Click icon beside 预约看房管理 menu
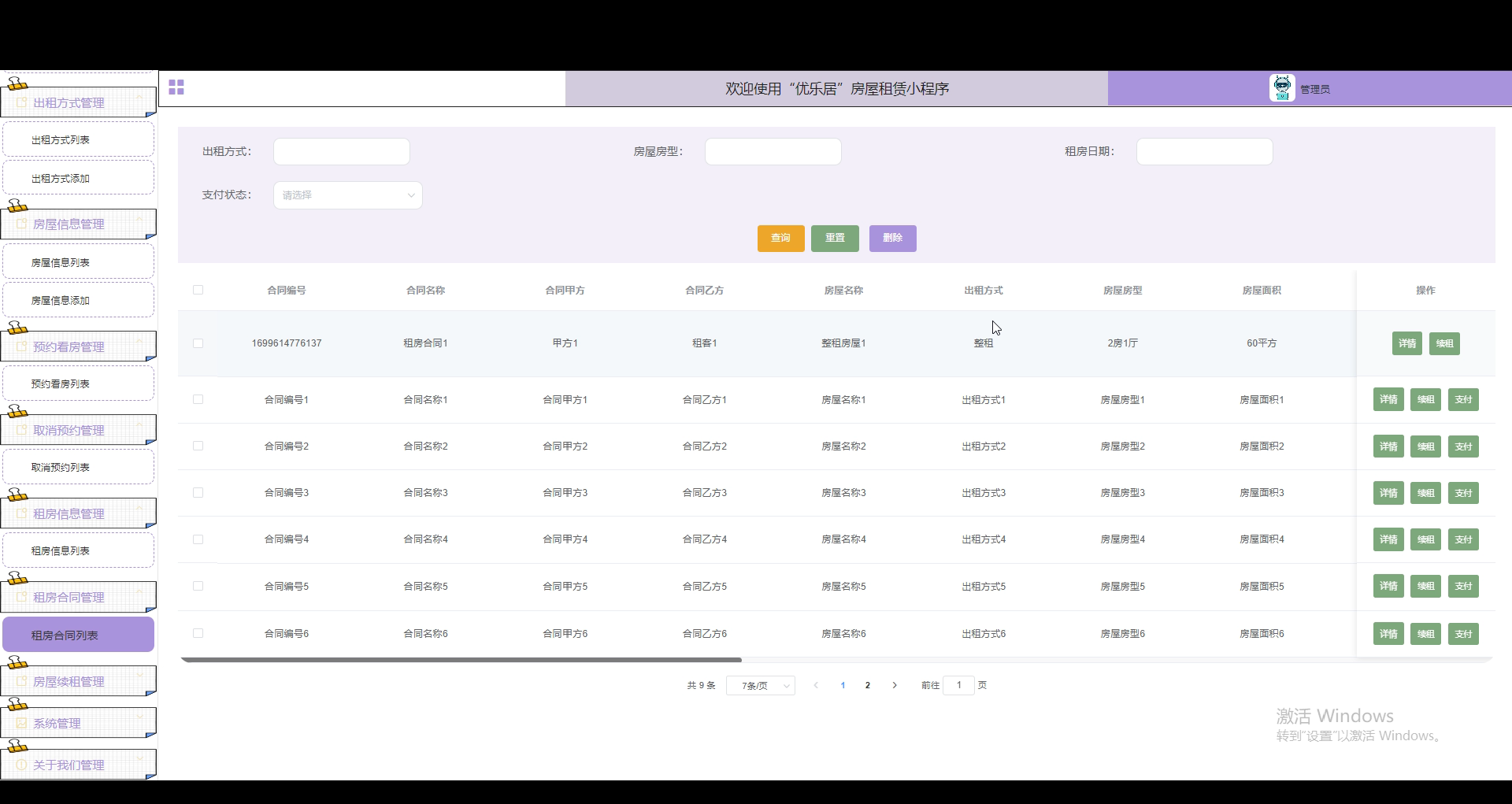The image size is (1512, 804). point(22,347)
